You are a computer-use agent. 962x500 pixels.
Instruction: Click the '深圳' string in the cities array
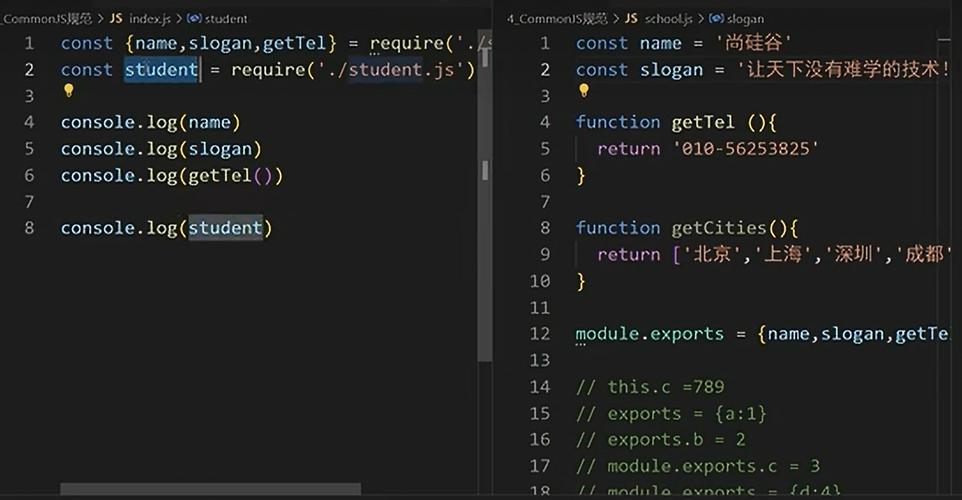(853, 254)
